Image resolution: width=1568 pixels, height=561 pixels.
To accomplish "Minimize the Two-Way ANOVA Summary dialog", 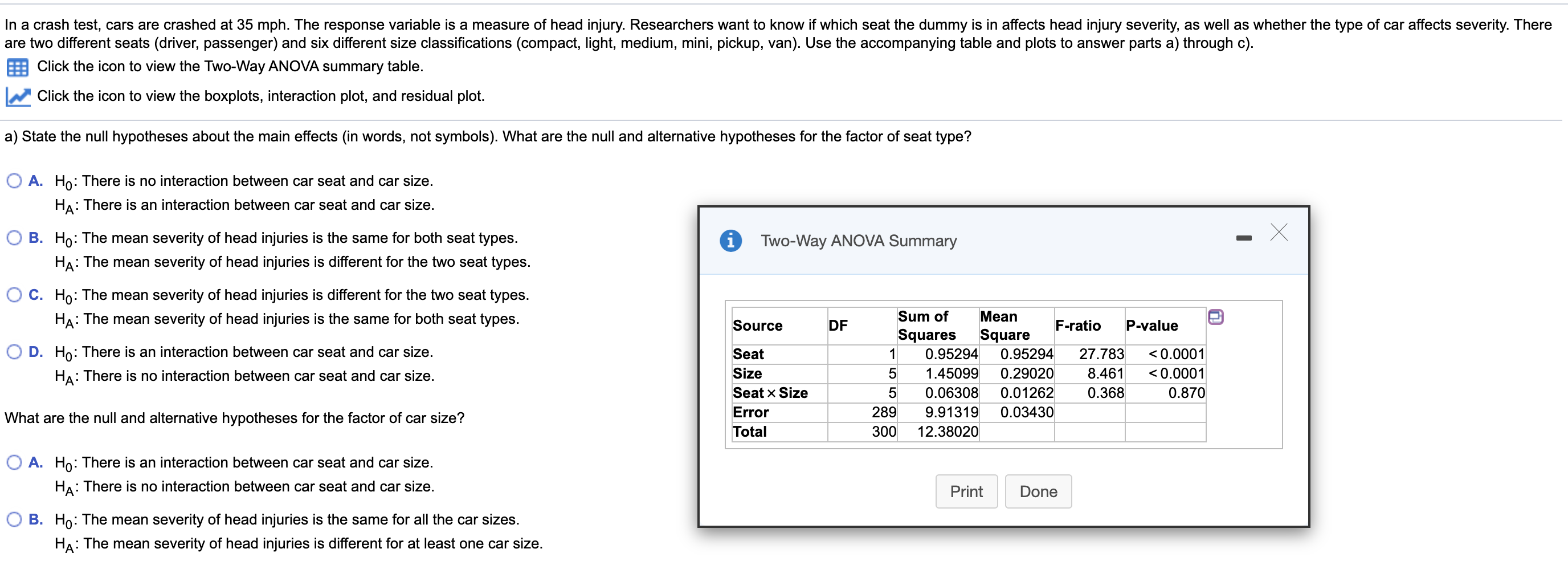I will click(1244, 238).
